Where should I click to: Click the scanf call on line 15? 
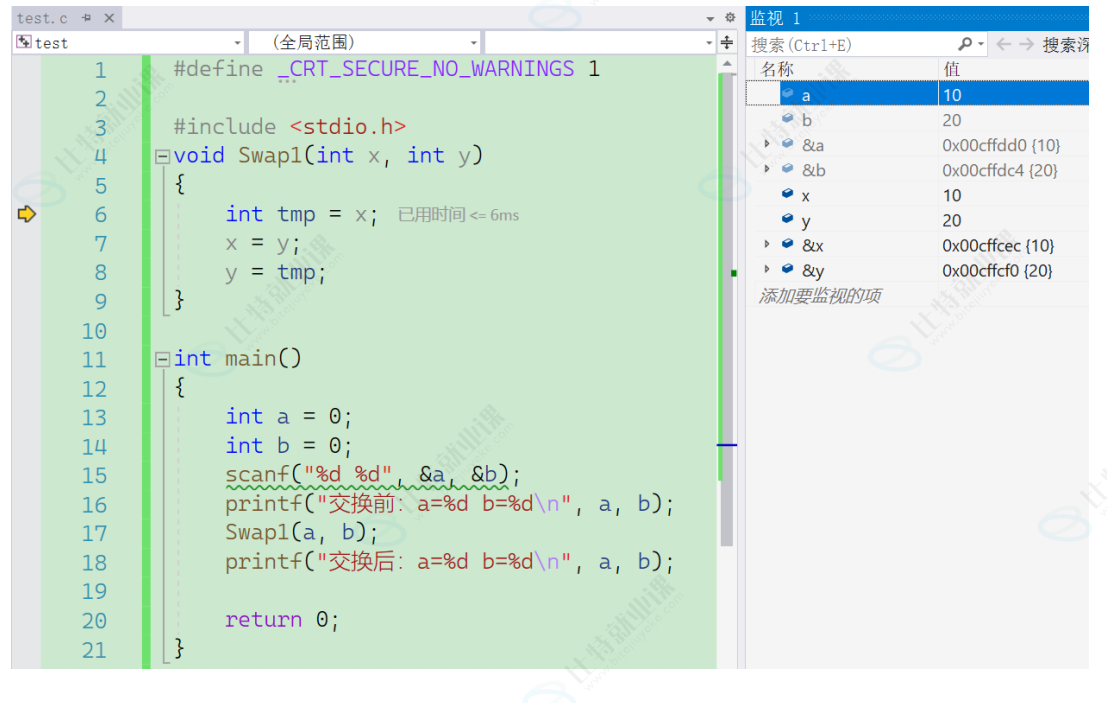click(373, 474)
